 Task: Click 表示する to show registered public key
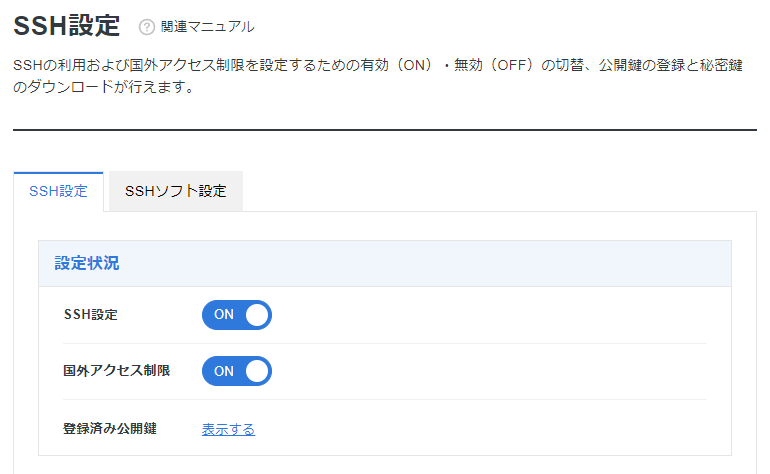pyautogui.click(x=228, y=429)
